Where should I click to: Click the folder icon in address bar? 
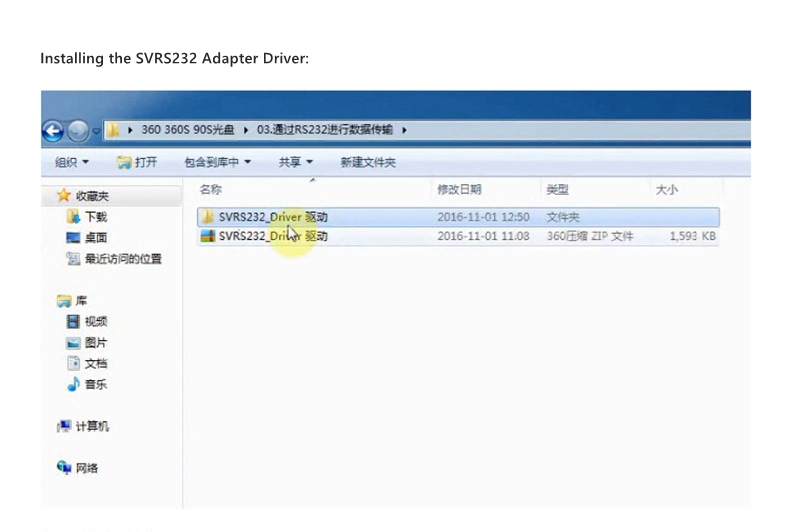(x=113, y=130)
